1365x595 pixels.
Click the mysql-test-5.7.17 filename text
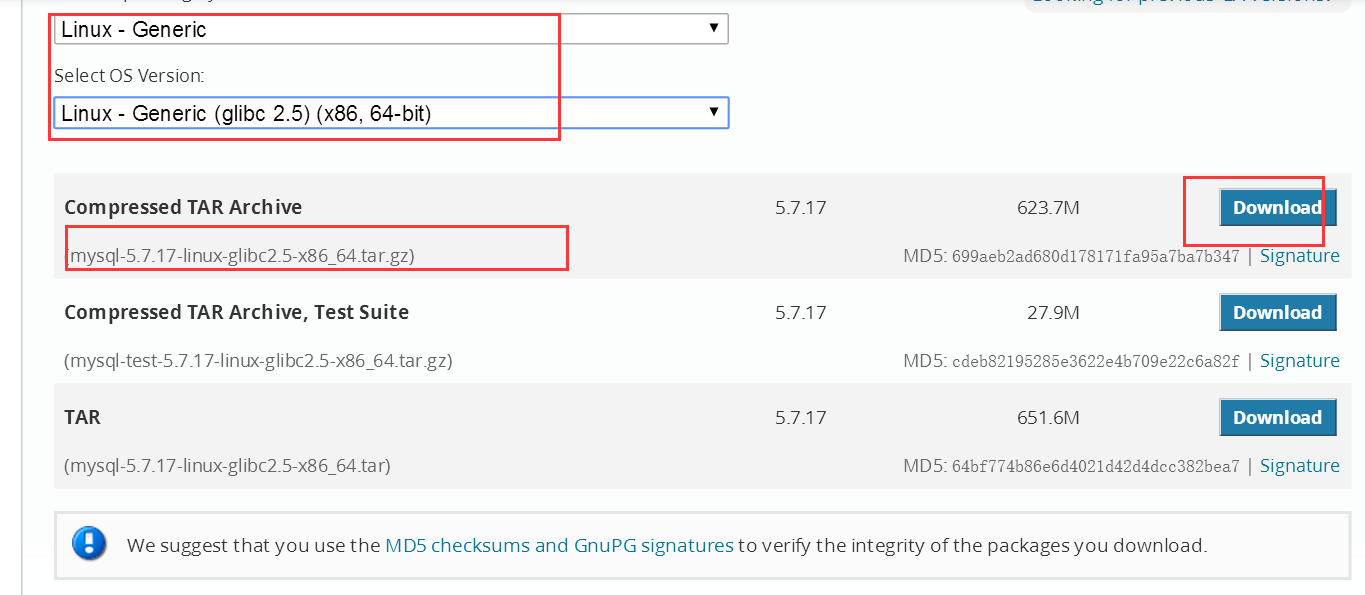coord(258,361)
